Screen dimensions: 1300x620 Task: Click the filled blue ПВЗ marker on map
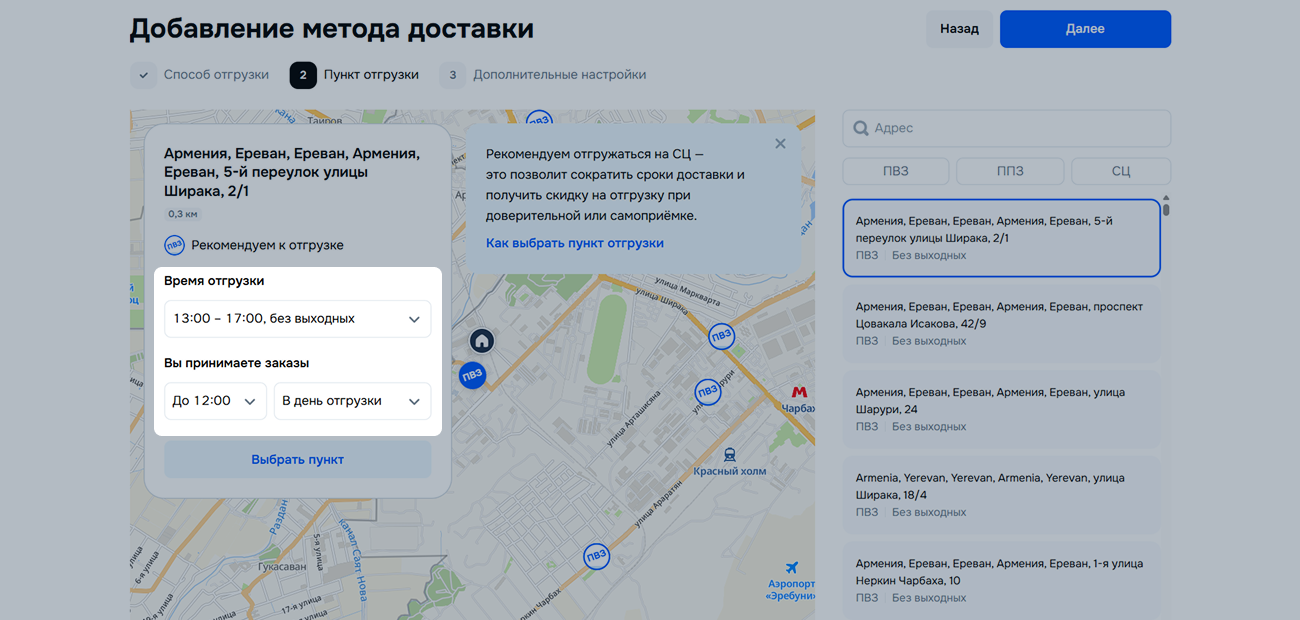472,376
